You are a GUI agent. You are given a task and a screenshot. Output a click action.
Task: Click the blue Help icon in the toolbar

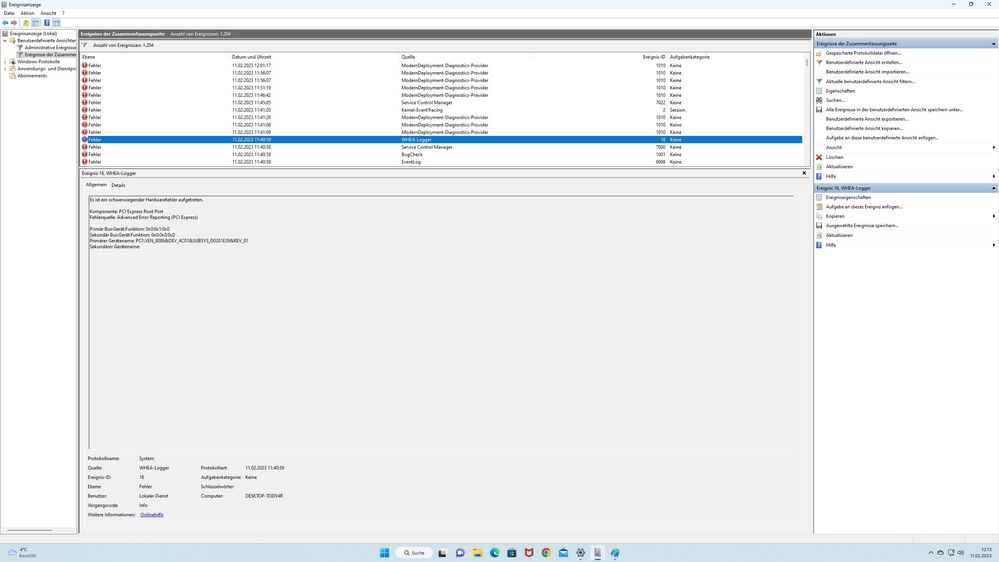(46, 22)
